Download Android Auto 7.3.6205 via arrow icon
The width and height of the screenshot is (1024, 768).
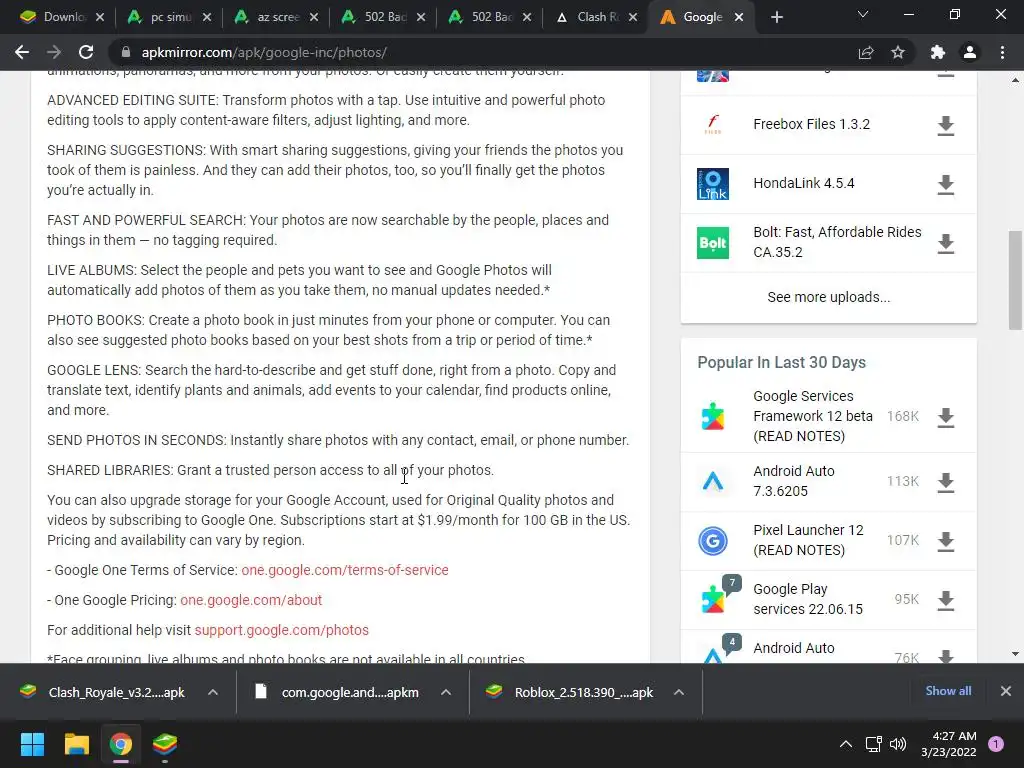946,482
